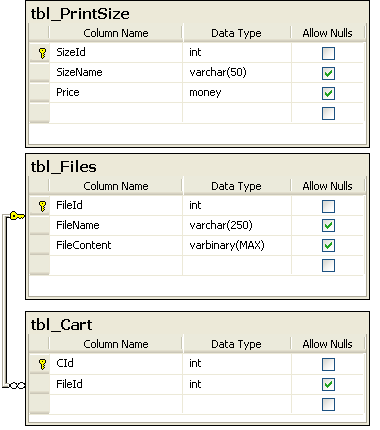This screenshot has height=430, width=380.
Task: Click Allow Nulls header in tbl_Files
Action: [x=327, y=186]
